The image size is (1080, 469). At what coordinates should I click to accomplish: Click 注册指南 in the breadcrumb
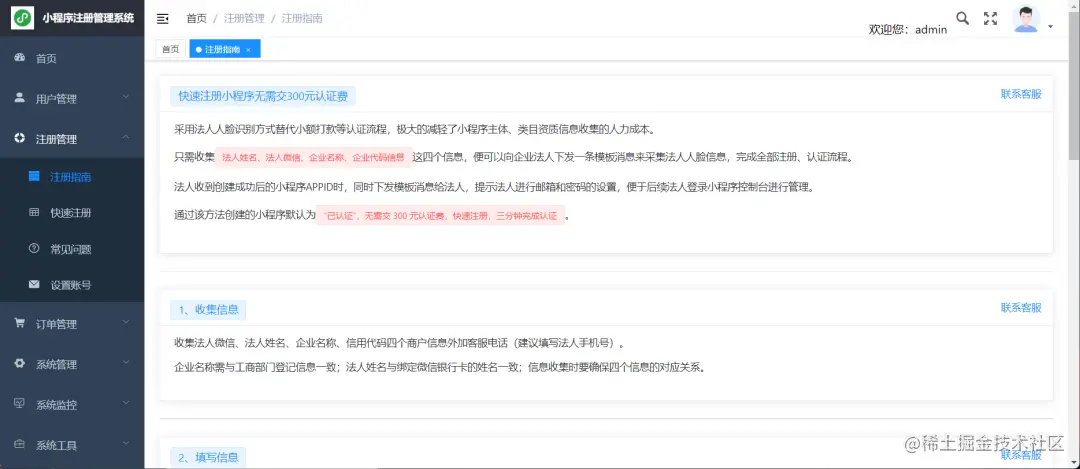pos(302,19)
